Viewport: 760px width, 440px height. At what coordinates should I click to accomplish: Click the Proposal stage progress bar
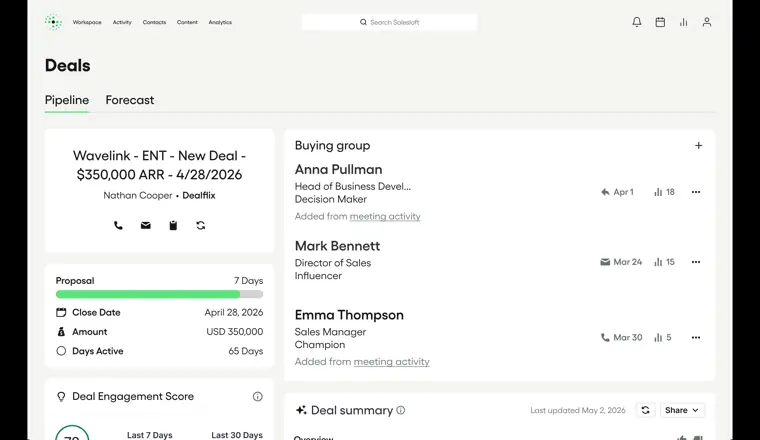coord(159,294)
